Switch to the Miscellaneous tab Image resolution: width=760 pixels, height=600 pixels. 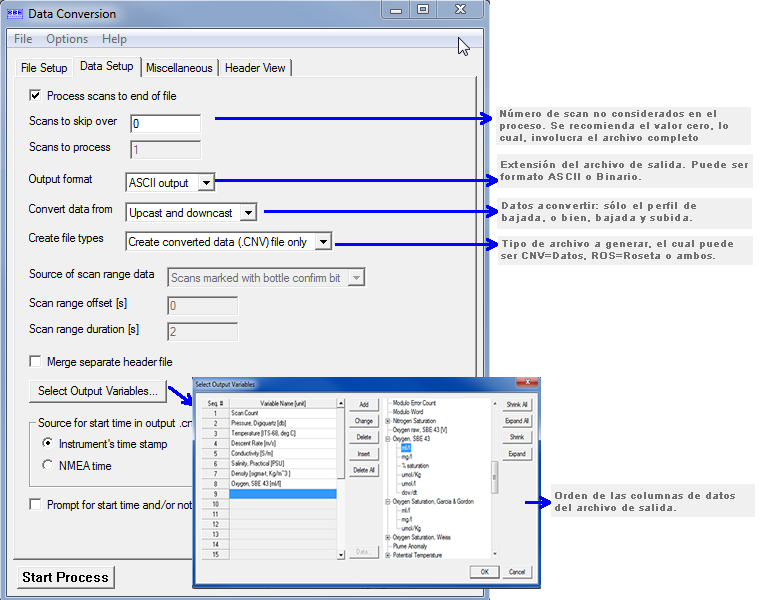179,68
